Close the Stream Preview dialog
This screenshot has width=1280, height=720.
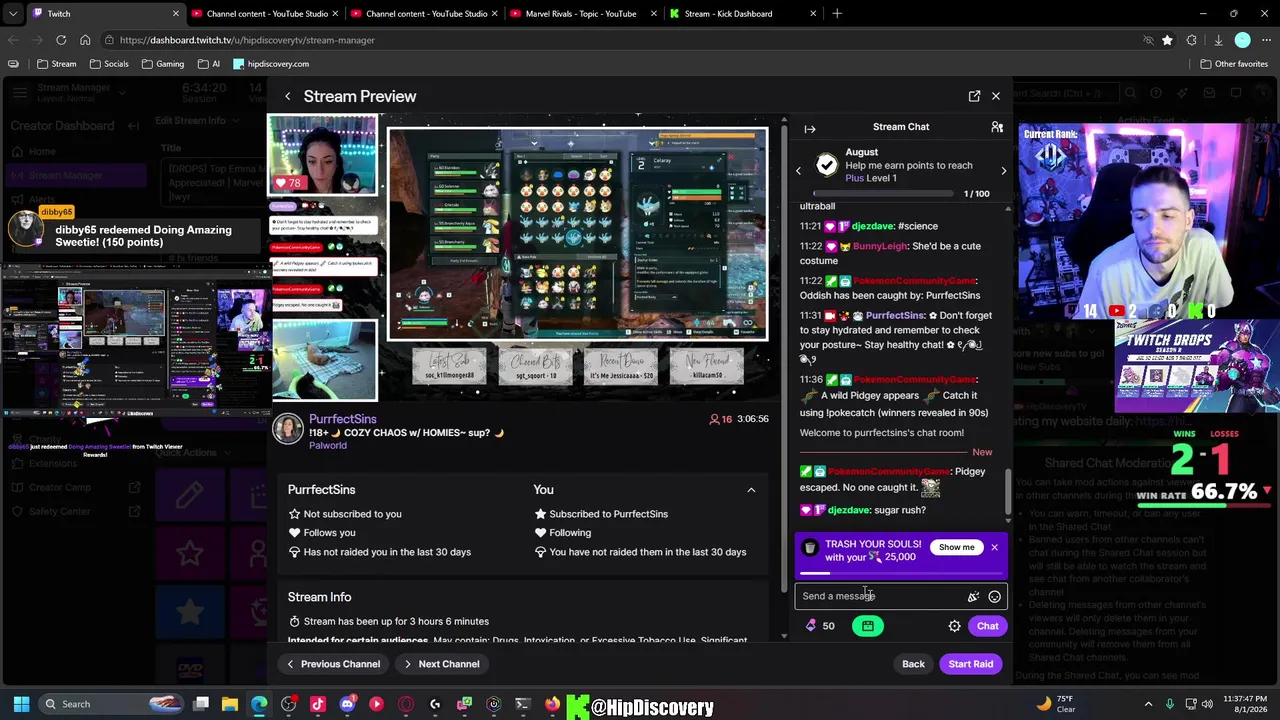coord(996,96)
